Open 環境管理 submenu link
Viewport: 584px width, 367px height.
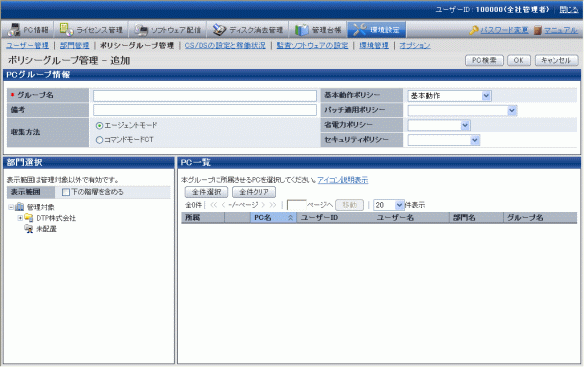coord(374,45)
